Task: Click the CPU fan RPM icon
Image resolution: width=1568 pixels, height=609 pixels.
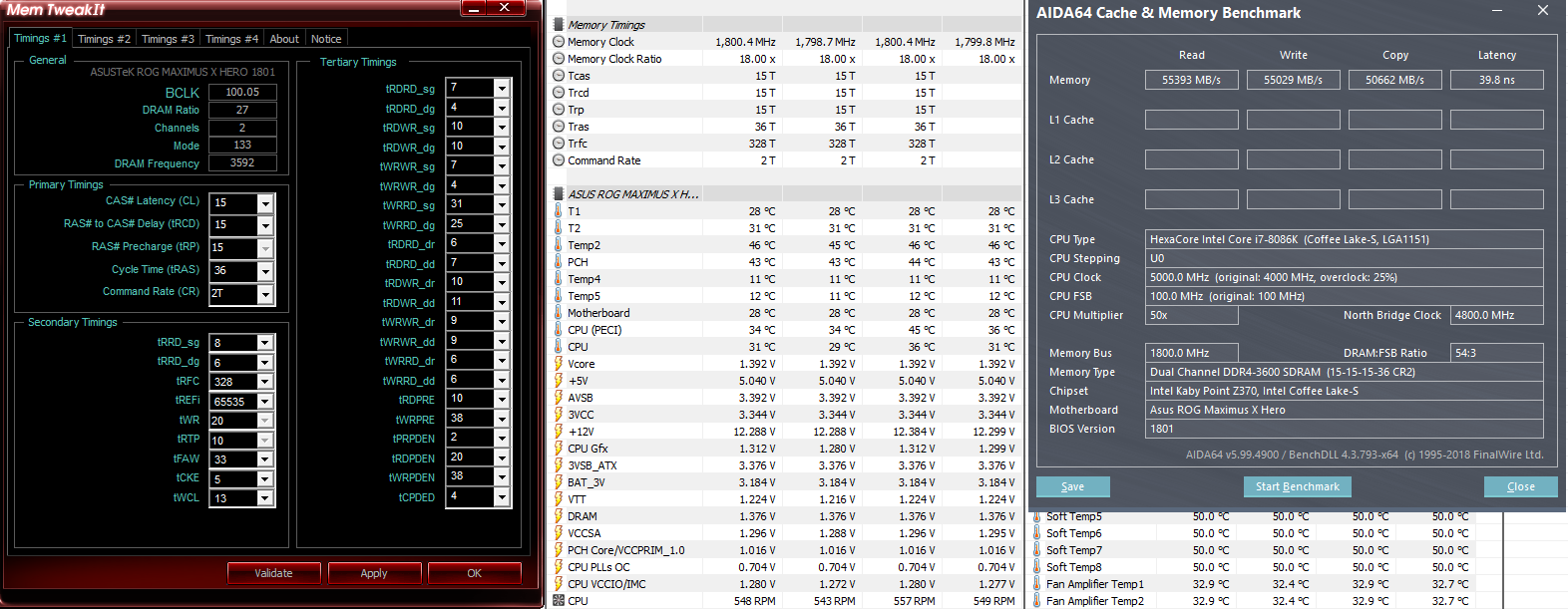Action: coord(559,601)
